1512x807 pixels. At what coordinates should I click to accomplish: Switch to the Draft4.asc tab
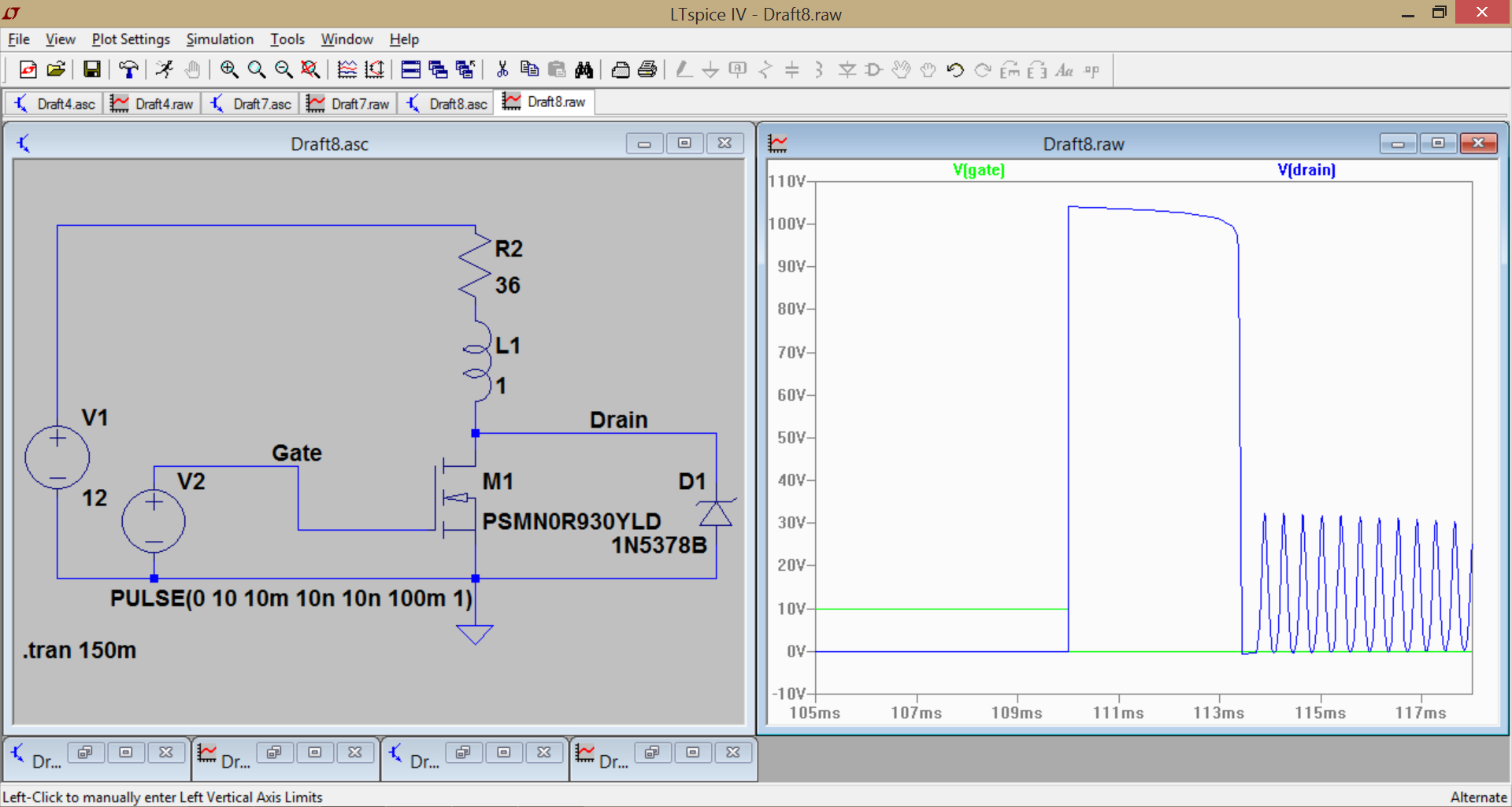click(54, 104)
